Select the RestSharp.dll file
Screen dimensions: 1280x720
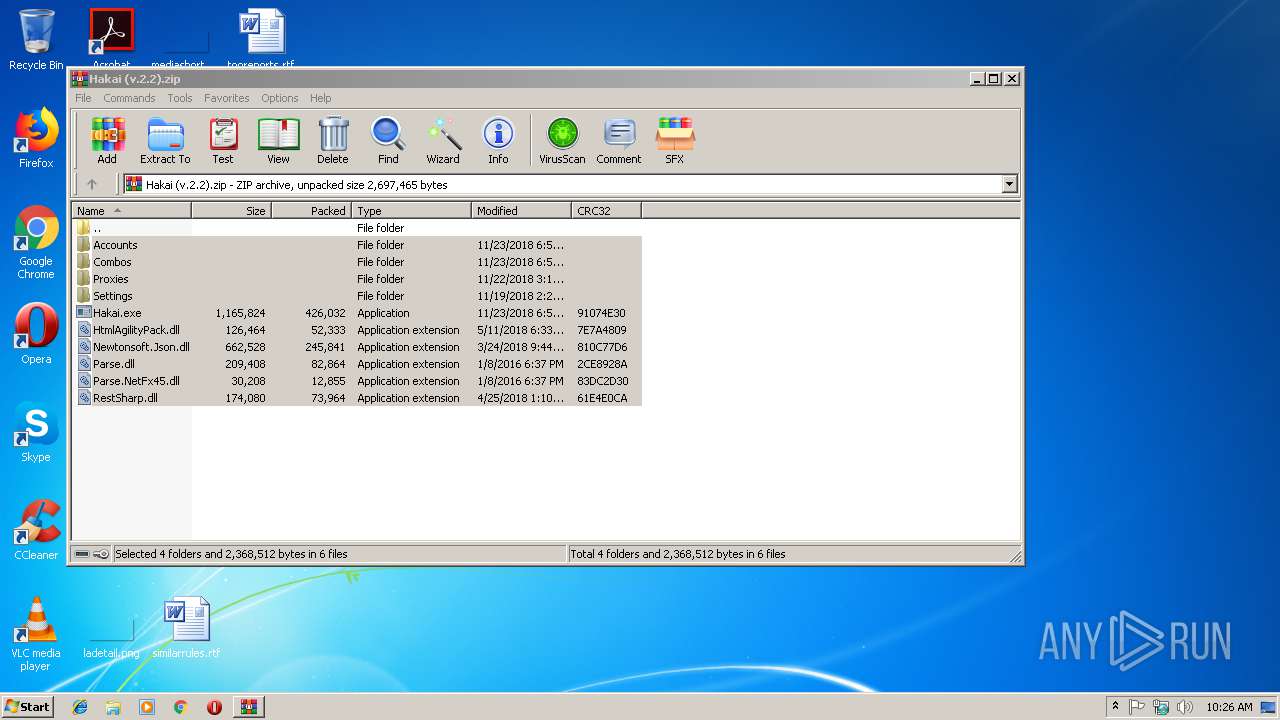(x=356, y=398)
